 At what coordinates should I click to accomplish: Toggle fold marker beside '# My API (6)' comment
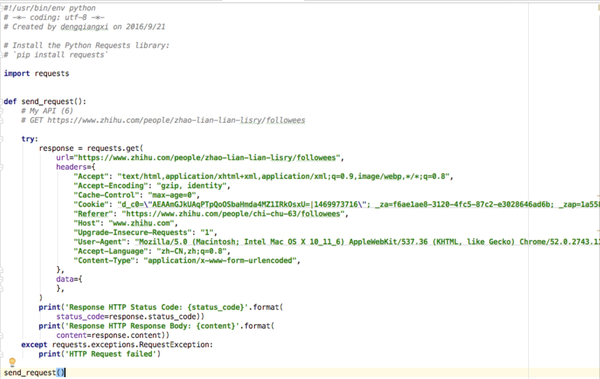tap(2, 111)
